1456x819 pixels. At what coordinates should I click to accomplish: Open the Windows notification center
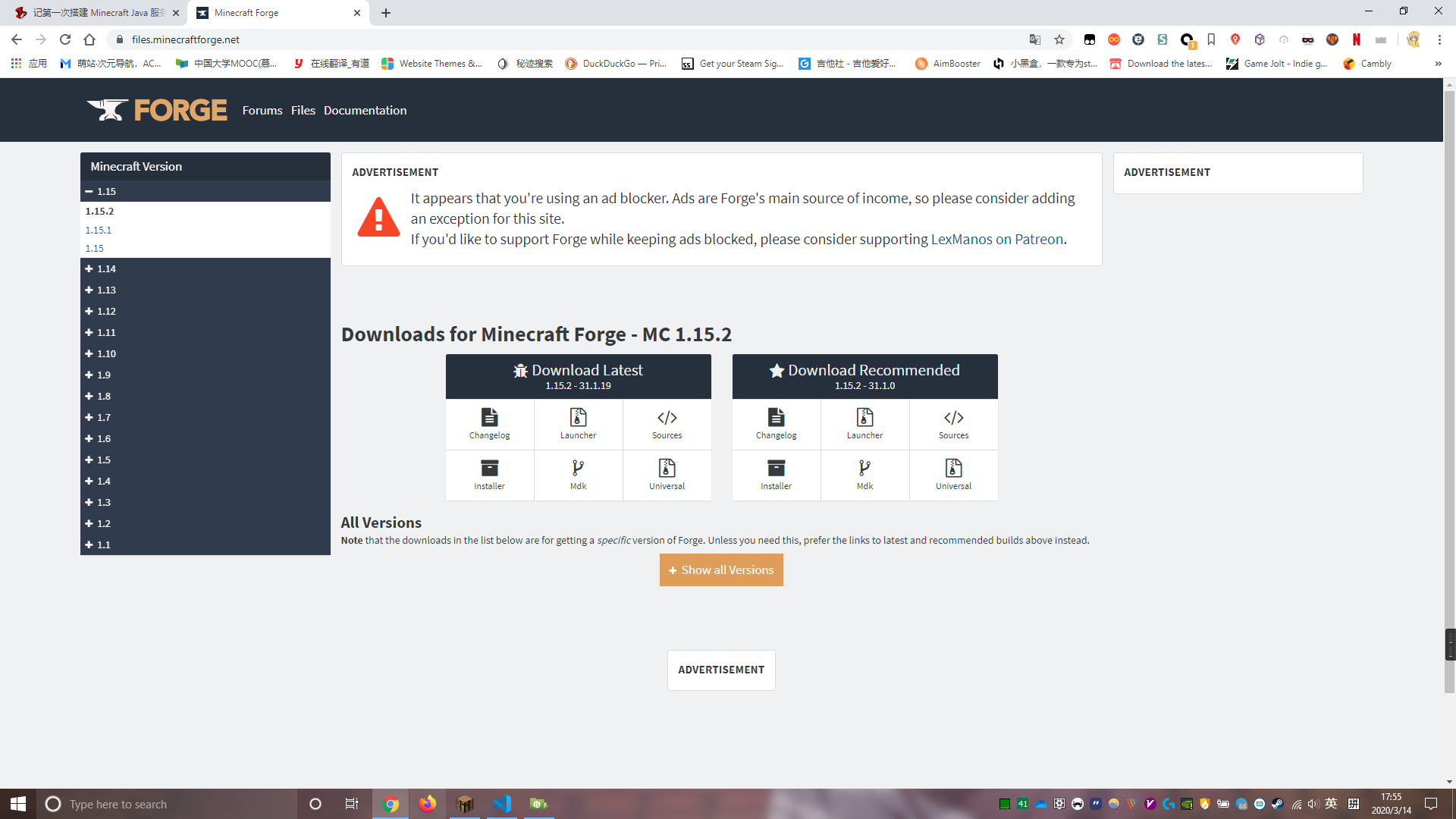click(x=1431, y=804)
